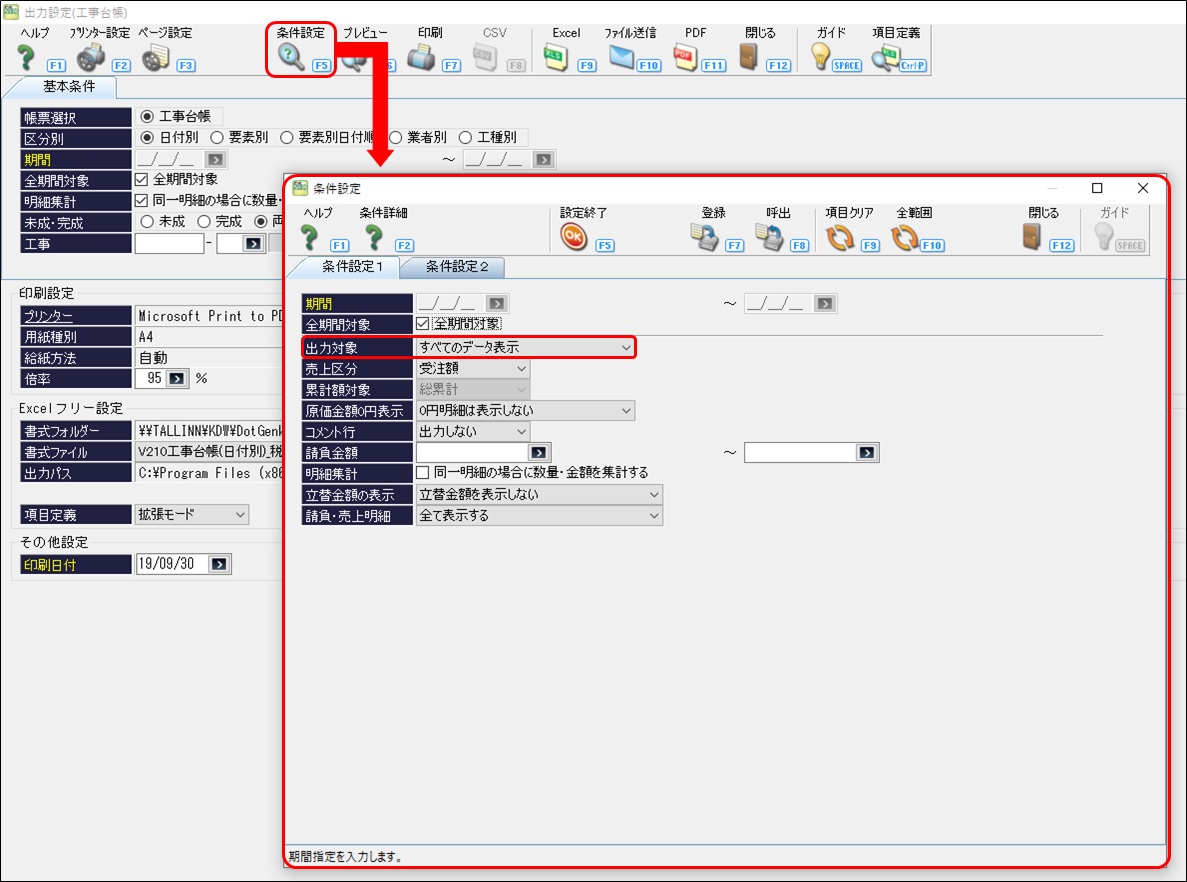This screenshot has width=1187, height=882.
Task: Click the PDF output icon
Action: (x=687, y=59)
